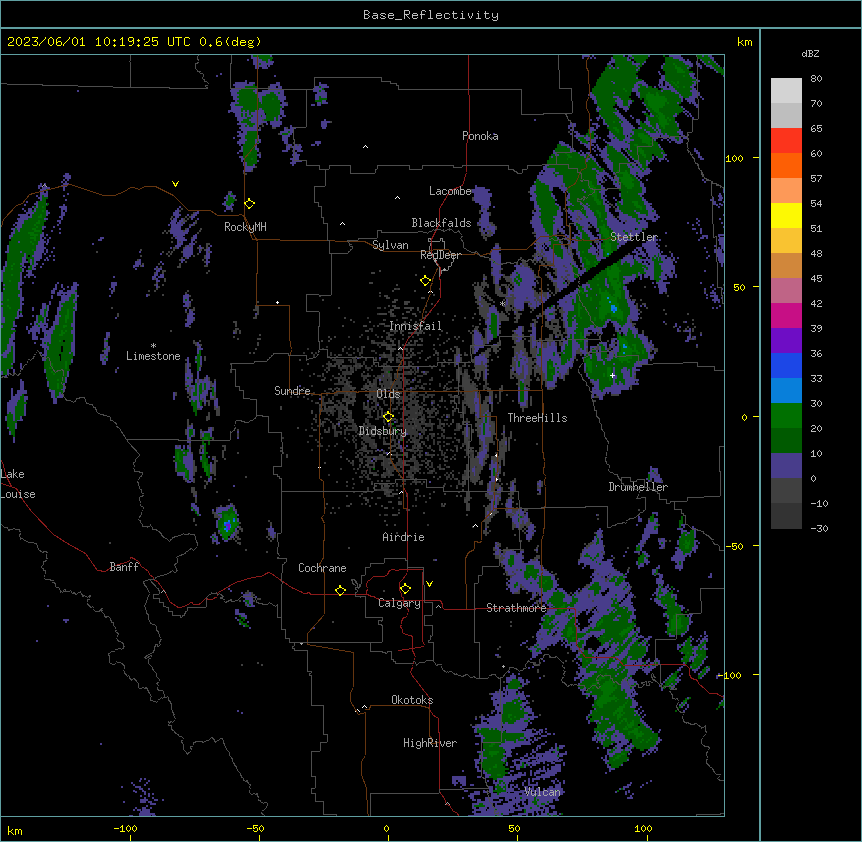Click the Drumheller town label
This screenshot has height=842, width=862.
tap(638, 487)
